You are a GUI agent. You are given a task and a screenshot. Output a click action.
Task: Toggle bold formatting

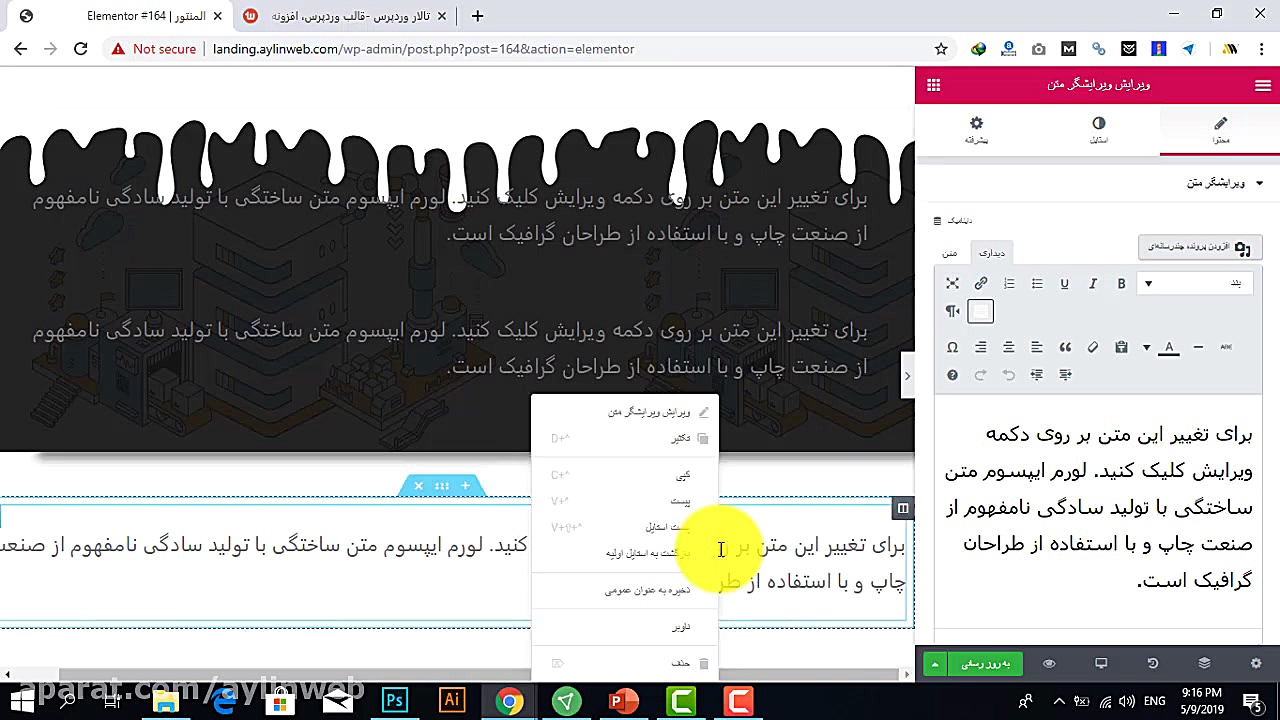(1121, 283)
